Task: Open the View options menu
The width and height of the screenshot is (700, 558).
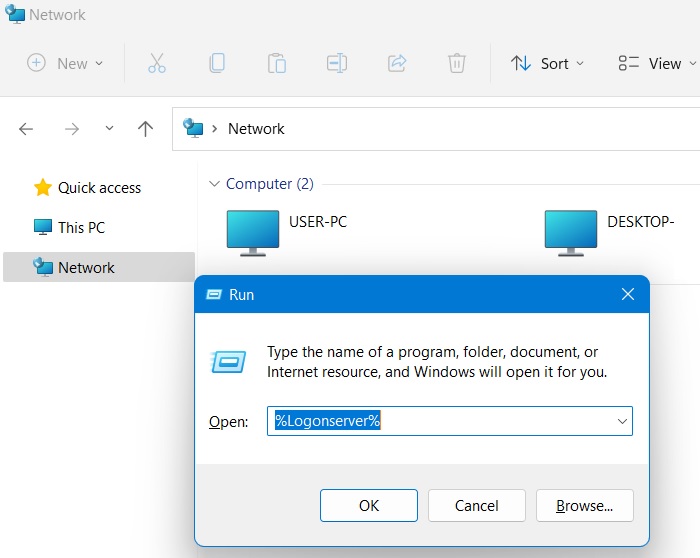Action: click(x=657, y=63)
